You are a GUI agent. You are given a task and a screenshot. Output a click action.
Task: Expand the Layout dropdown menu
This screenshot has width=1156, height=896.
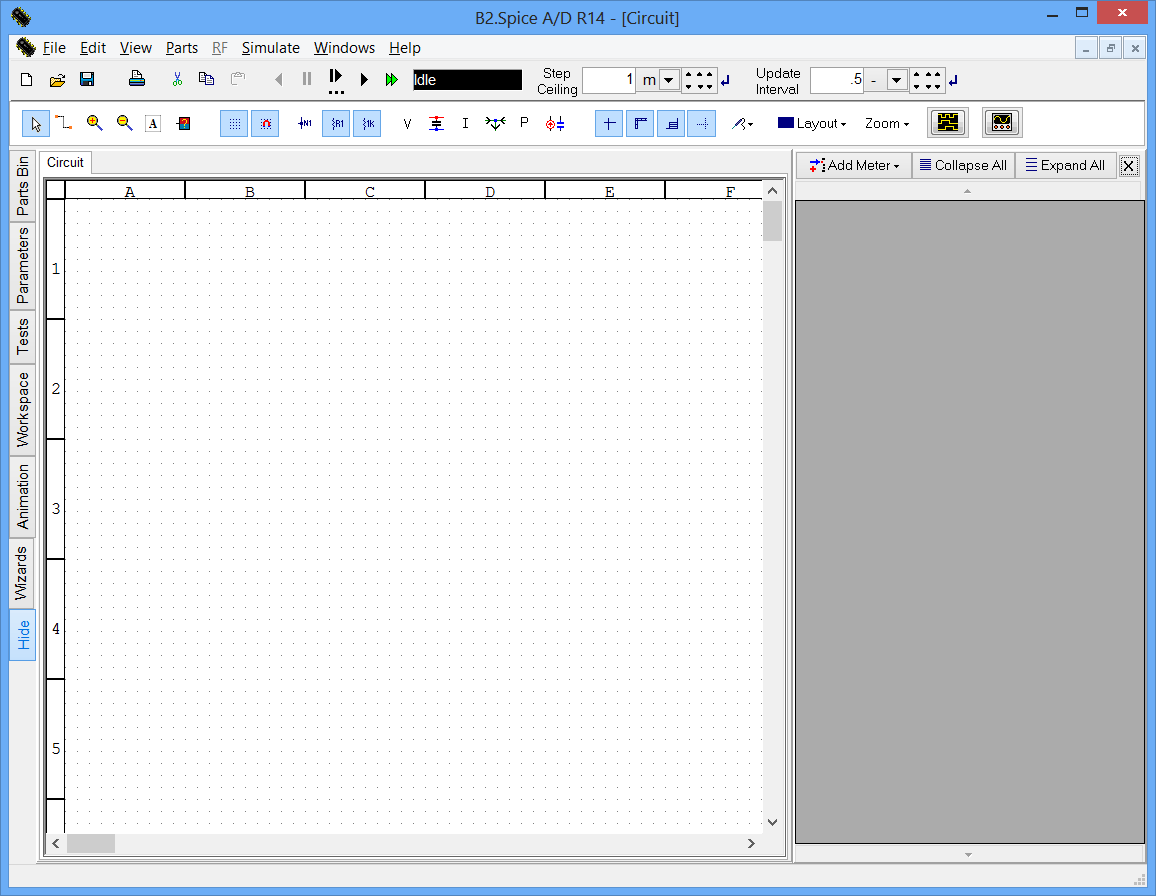[x=812, y=123]
